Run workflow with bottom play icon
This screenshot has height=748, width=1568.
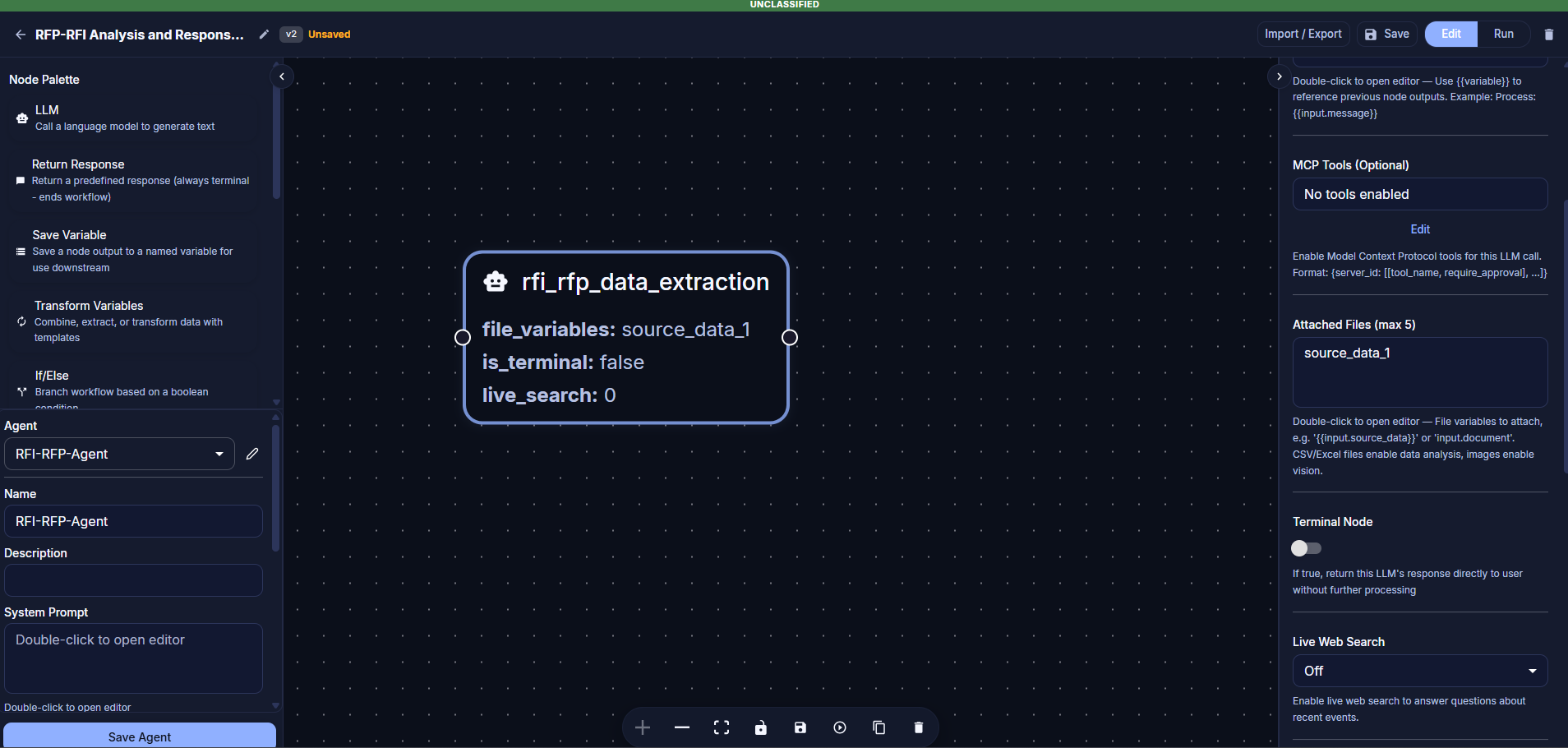pos(840,727)
